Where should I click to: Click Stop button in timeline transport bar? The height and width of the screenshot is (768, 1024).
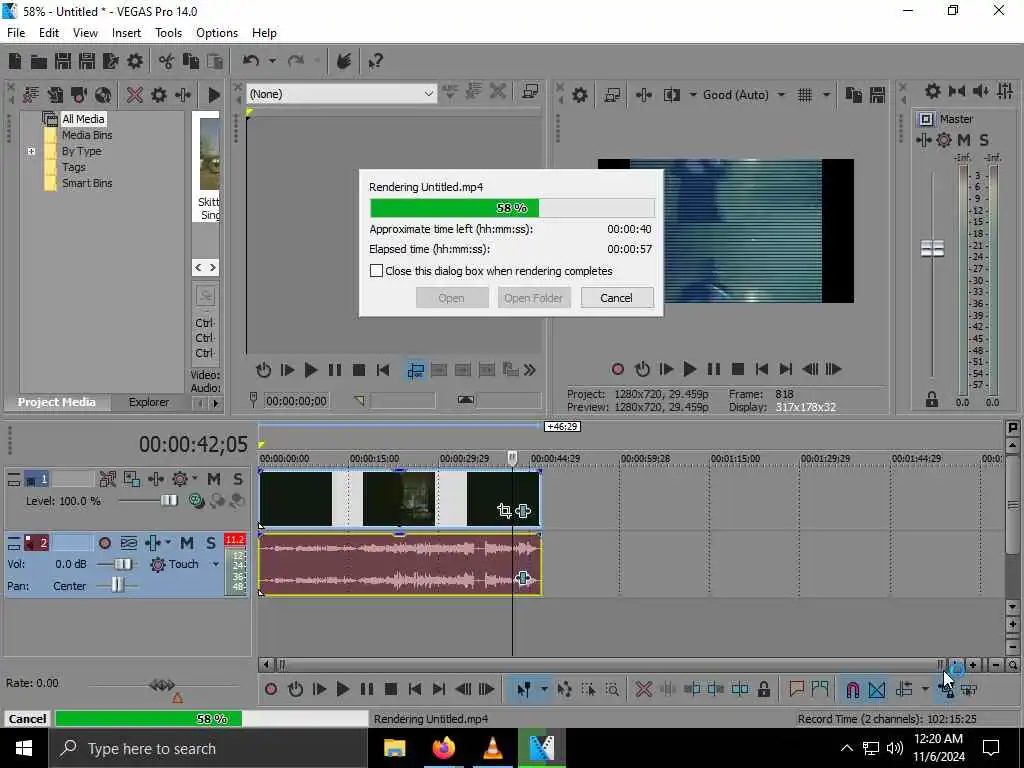(x=391, y=689)
